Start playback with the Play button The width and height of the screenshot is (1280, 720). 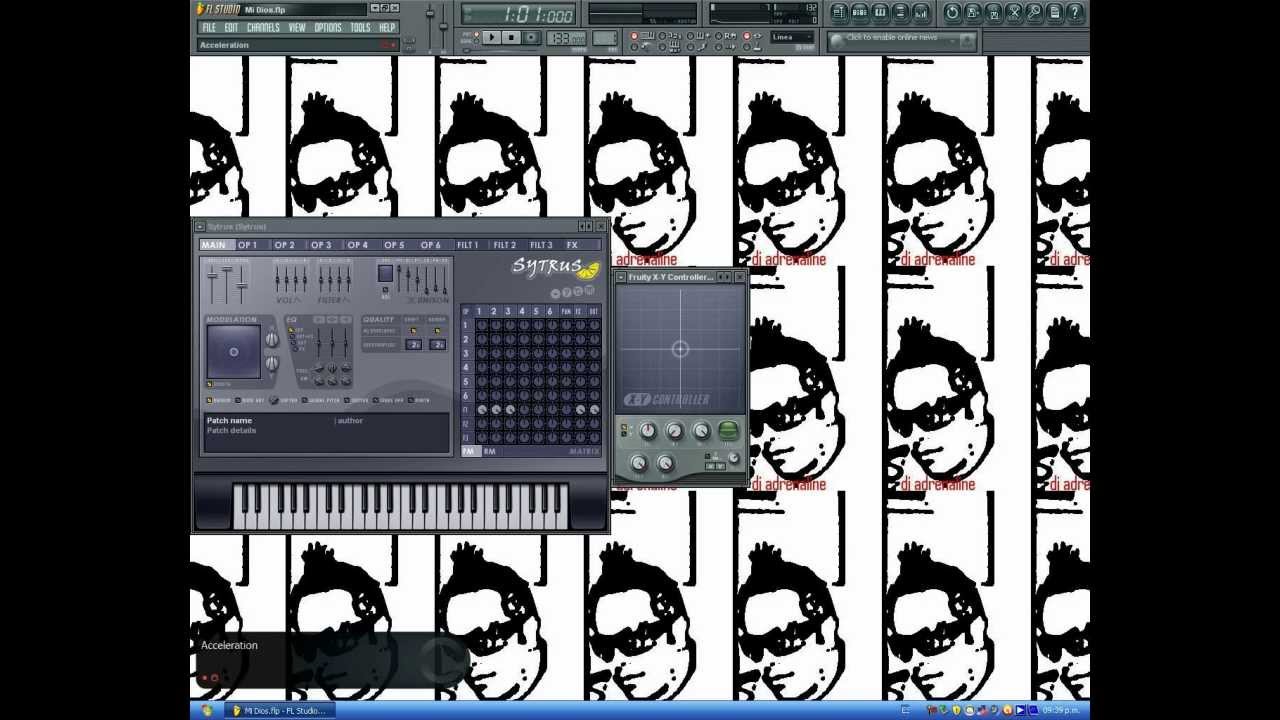pyautogui.click(x=491, y=38)
